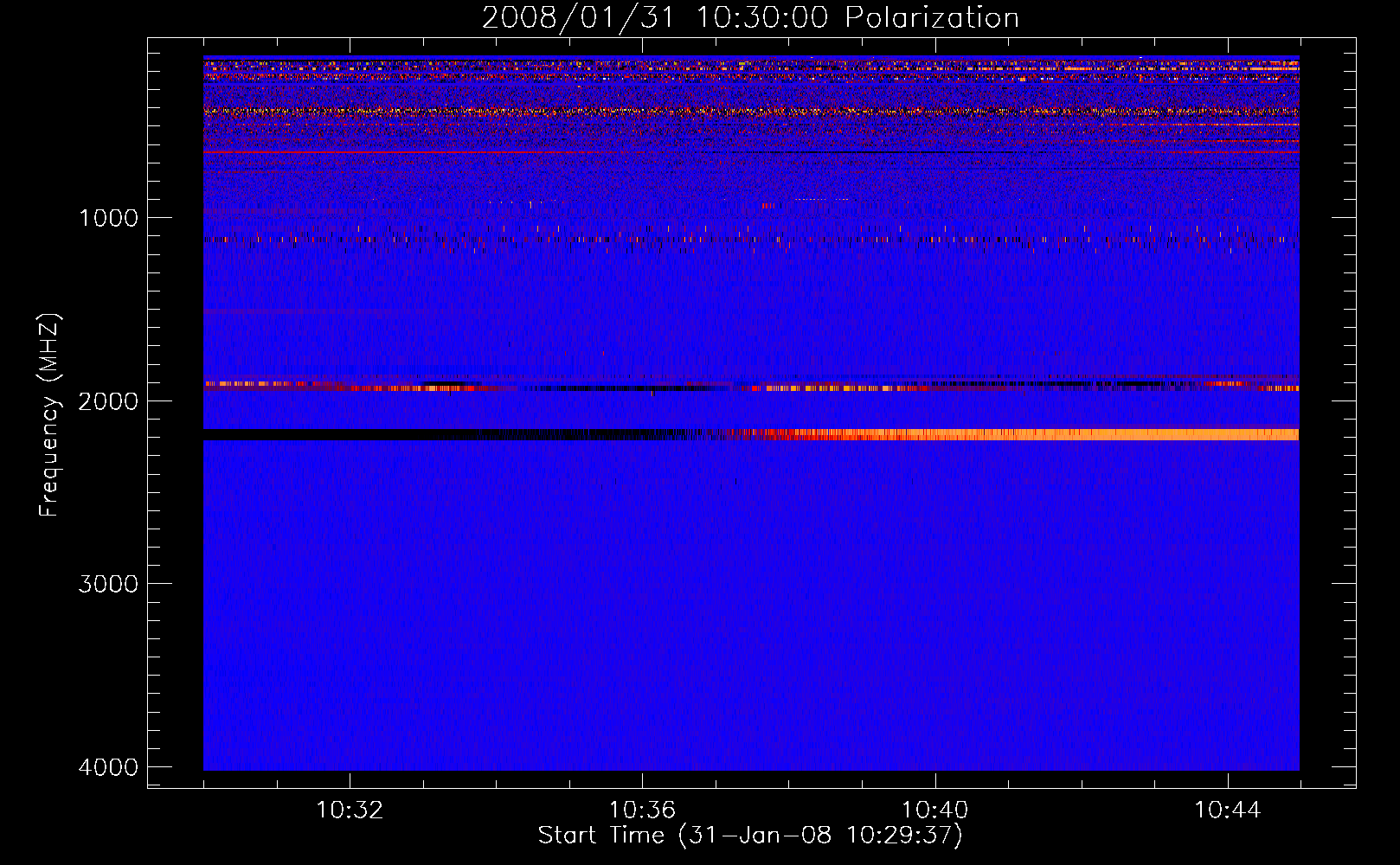Click the red-orange interference band near 1900 MHz

[751, 386]
